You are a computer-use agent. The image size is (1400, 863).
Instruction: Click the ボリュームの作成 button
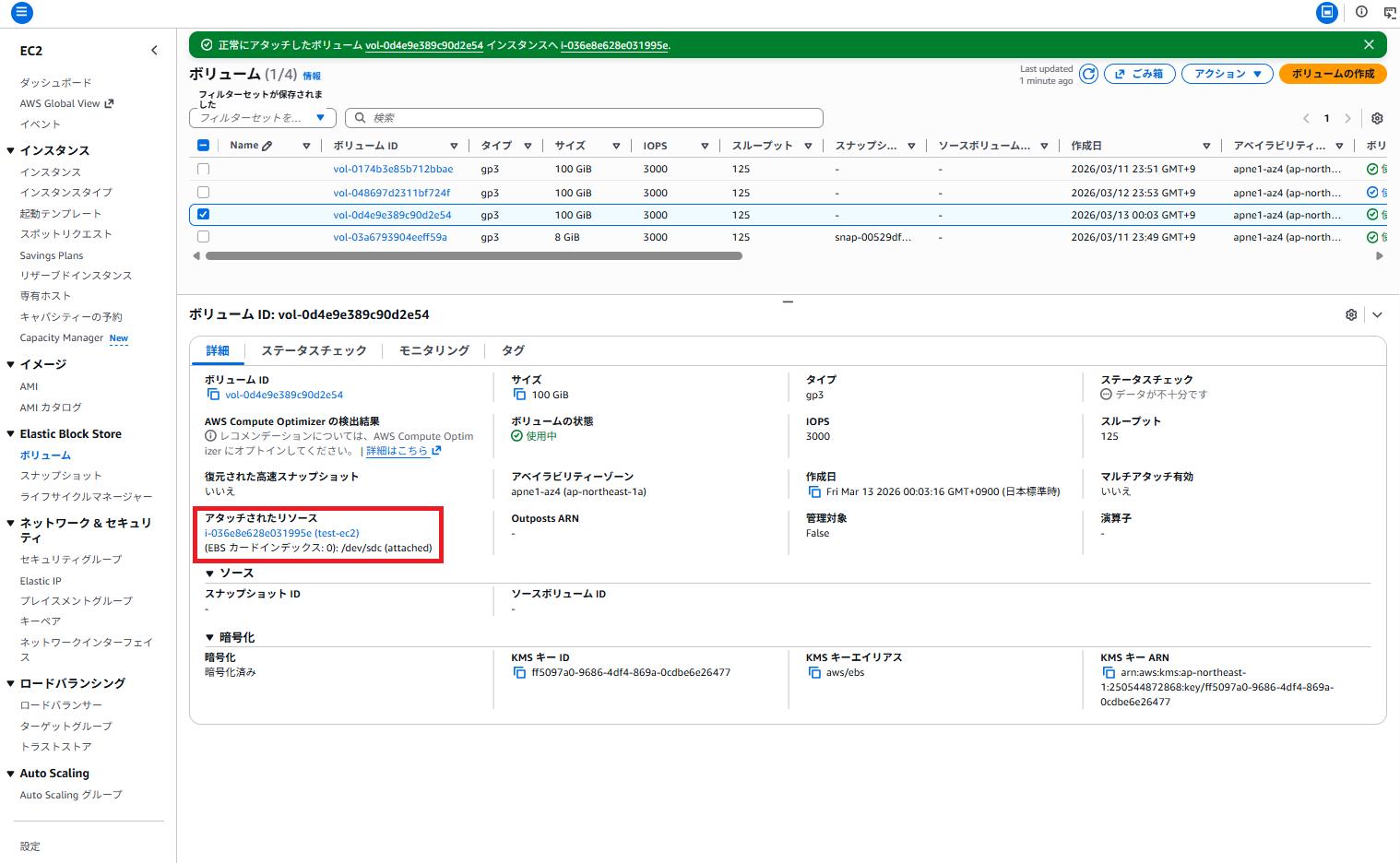coord(1332,74)
